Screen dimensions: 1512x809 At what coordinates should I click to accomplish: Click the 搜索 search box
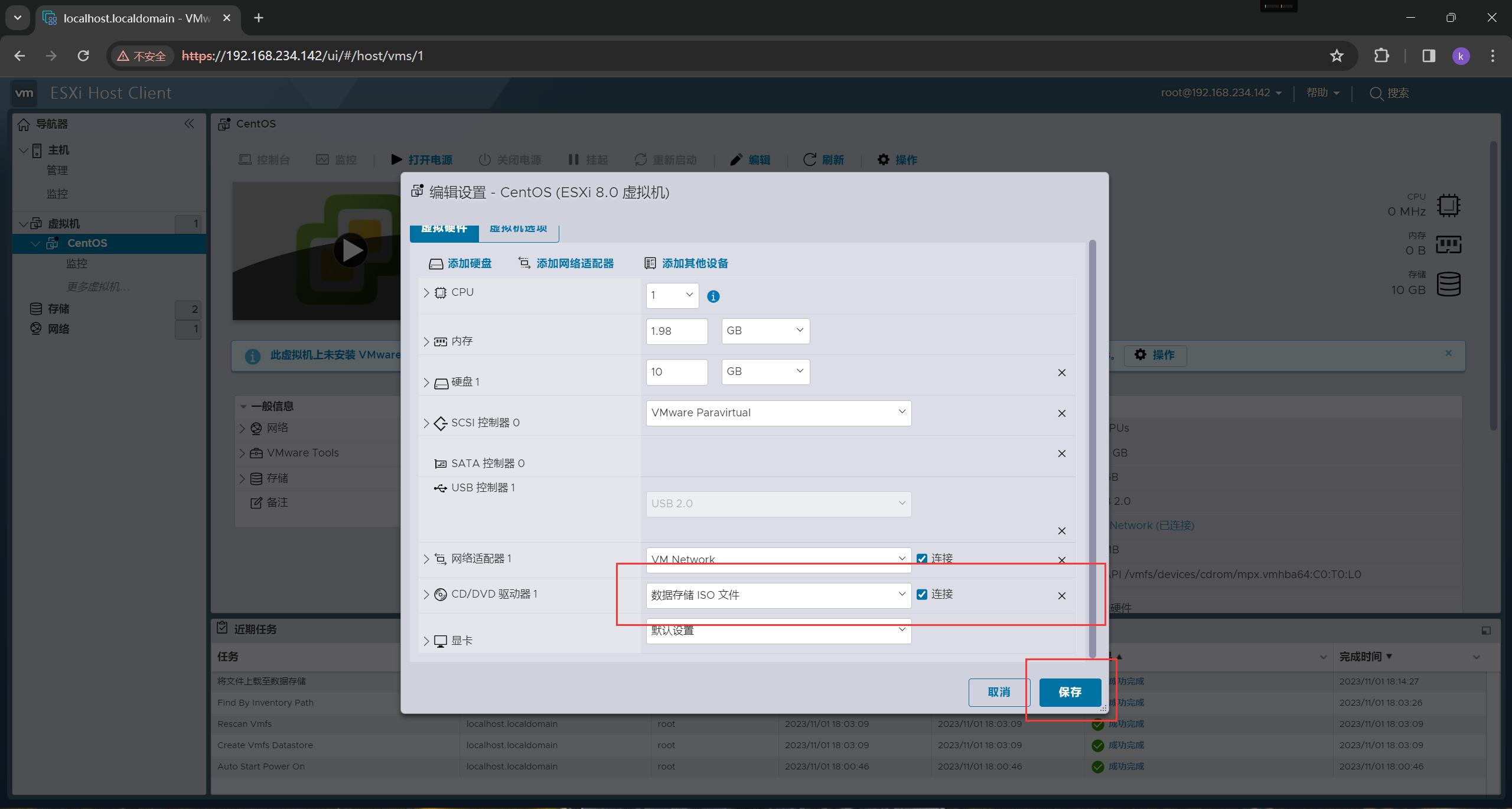pyautogui.click(x=1390, y=93)
